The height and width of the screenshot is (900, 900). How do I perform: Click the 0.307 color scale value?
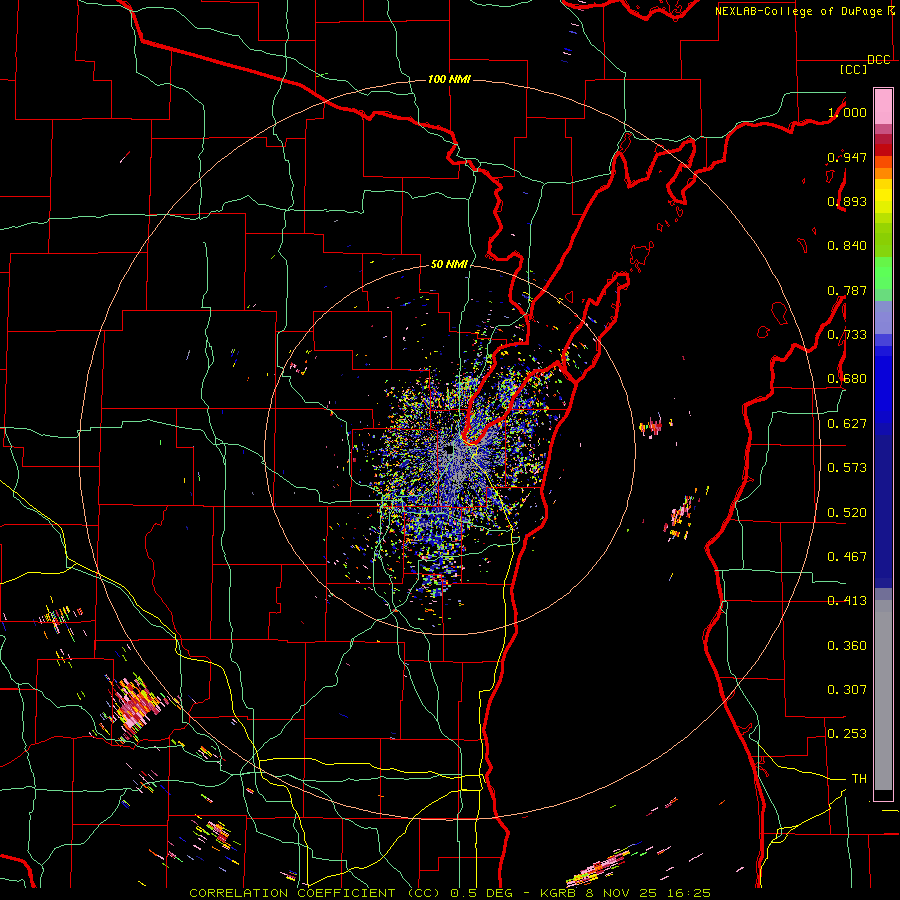pyautogui.click(x=847, y=690)
